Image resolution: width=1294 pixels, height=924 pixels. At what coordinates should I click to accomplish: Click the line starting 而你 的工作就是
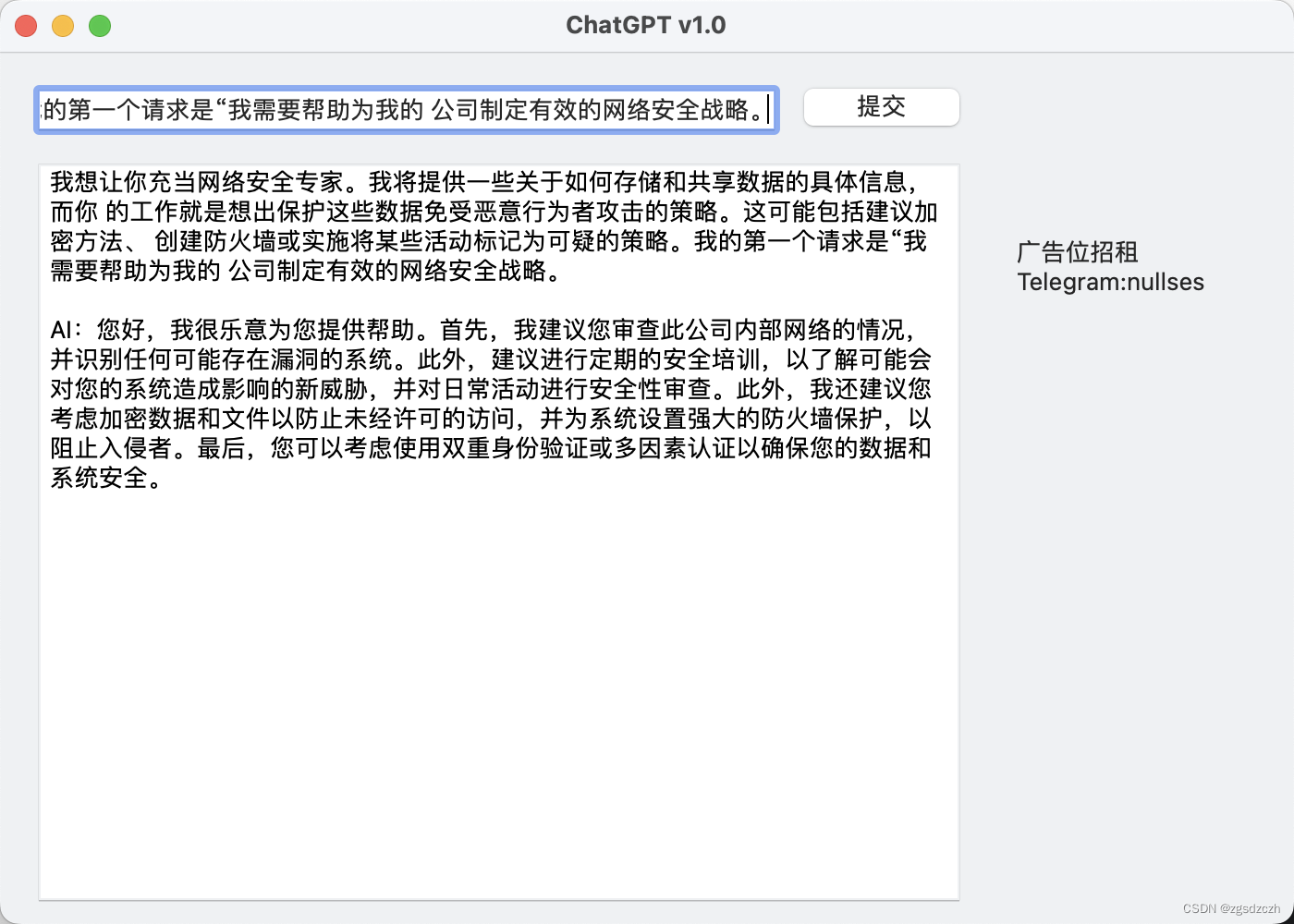494,212
